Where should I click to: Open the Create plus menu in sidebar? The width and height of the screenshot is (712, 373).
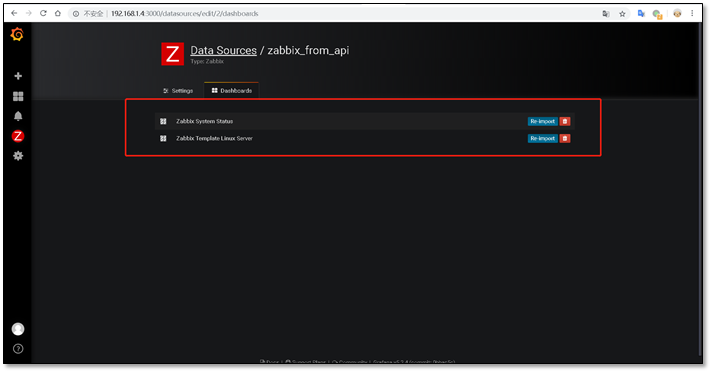click(x=18, y=76)
